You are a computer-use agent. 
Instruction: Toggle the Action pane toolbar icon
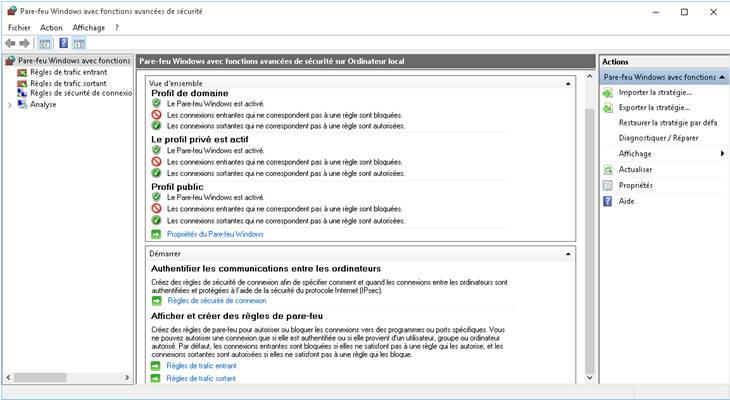pyautogui.click(x=79, y=43)
